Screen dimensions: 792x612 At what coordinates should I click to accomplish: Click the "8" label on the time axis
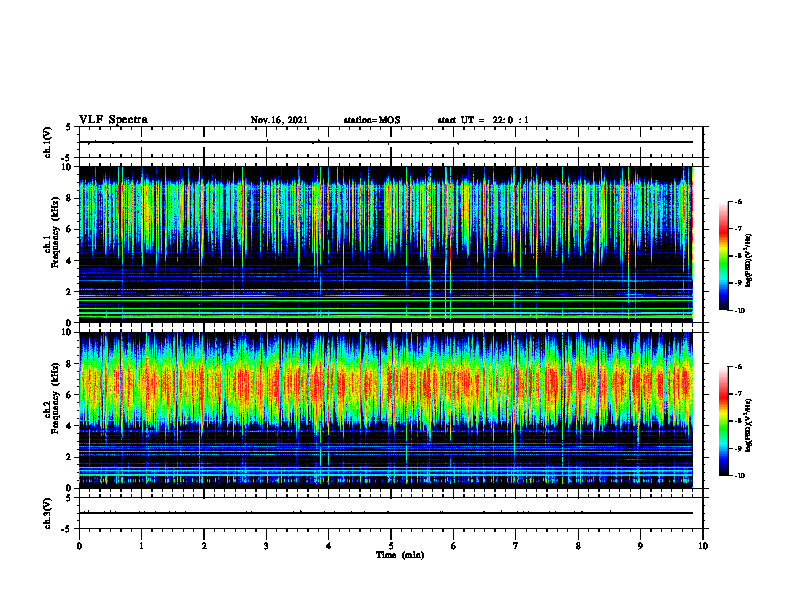click(x=578, y=546)
